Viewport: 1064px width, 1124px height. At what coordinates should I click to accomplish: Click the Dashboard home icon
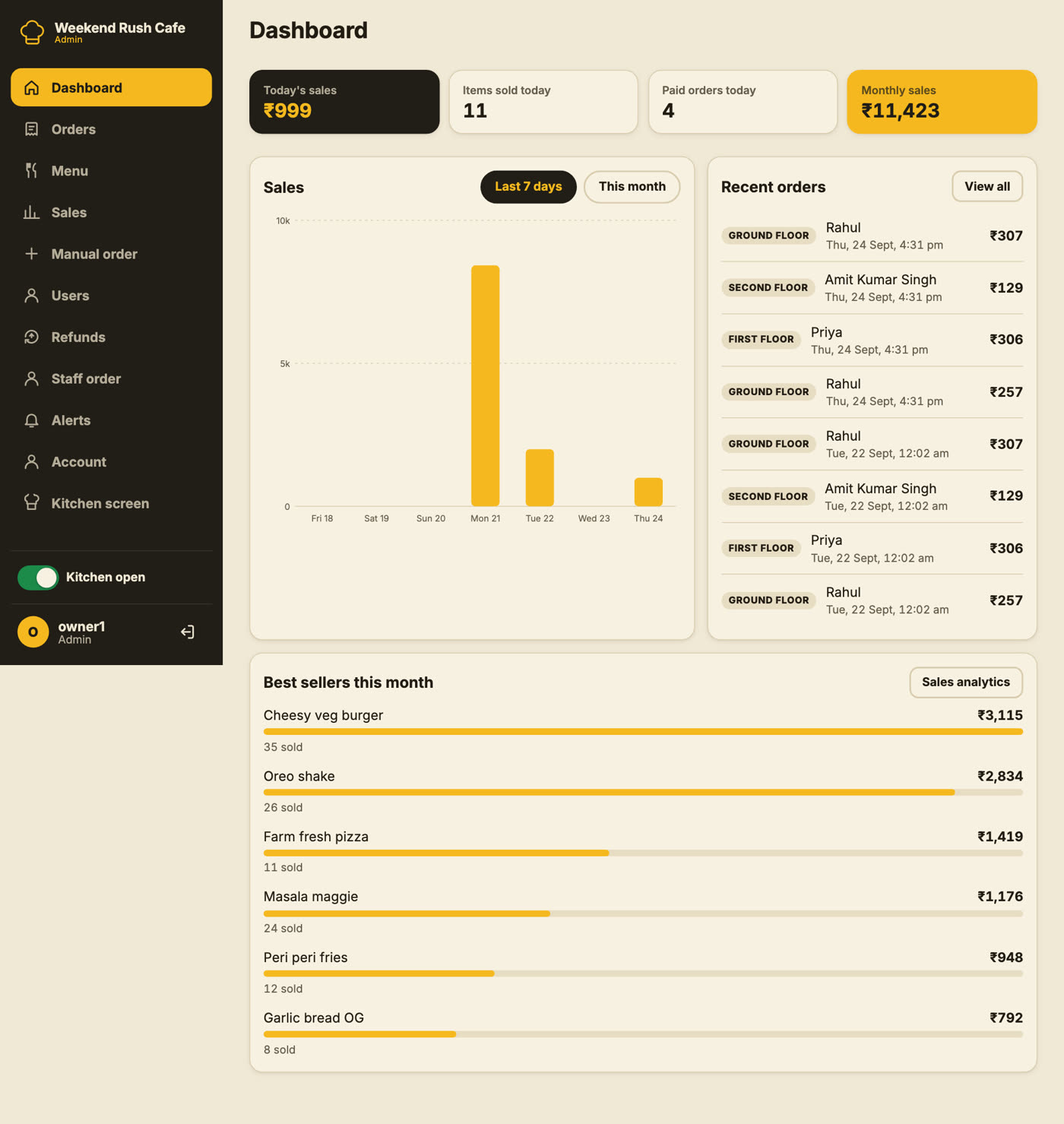(31, 87)
